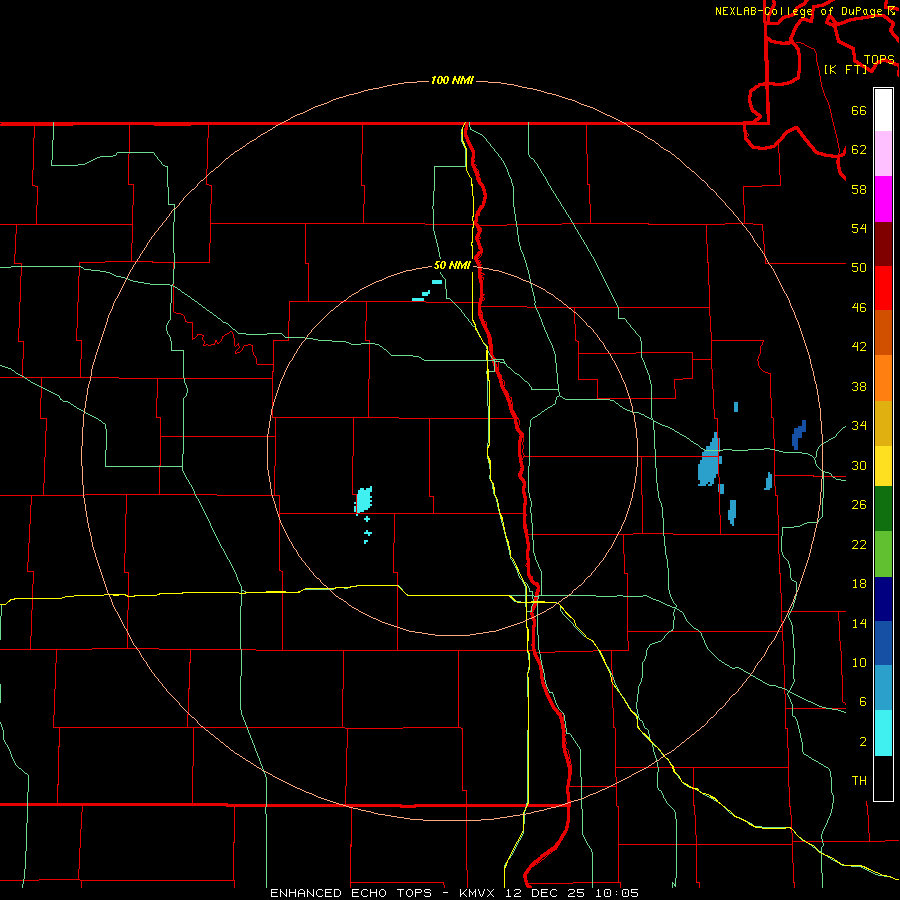Click the 38 scale value

(x=859, y=386)
